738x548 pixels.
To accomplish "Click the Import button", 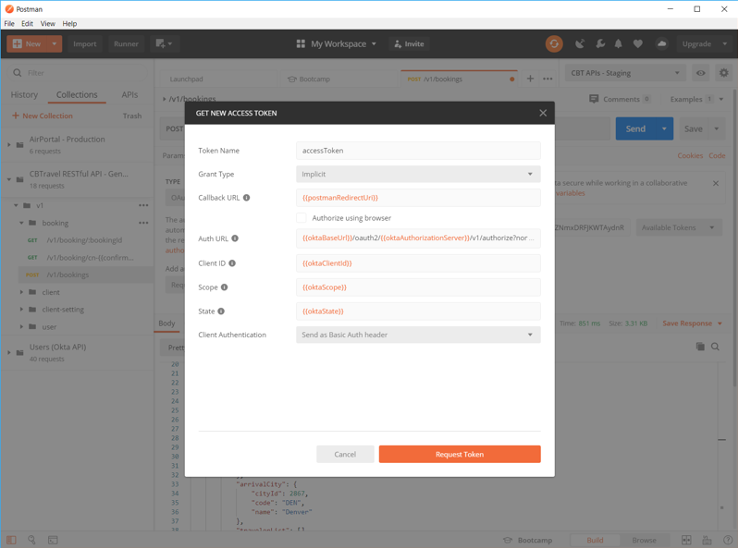I will click(85, 44).
